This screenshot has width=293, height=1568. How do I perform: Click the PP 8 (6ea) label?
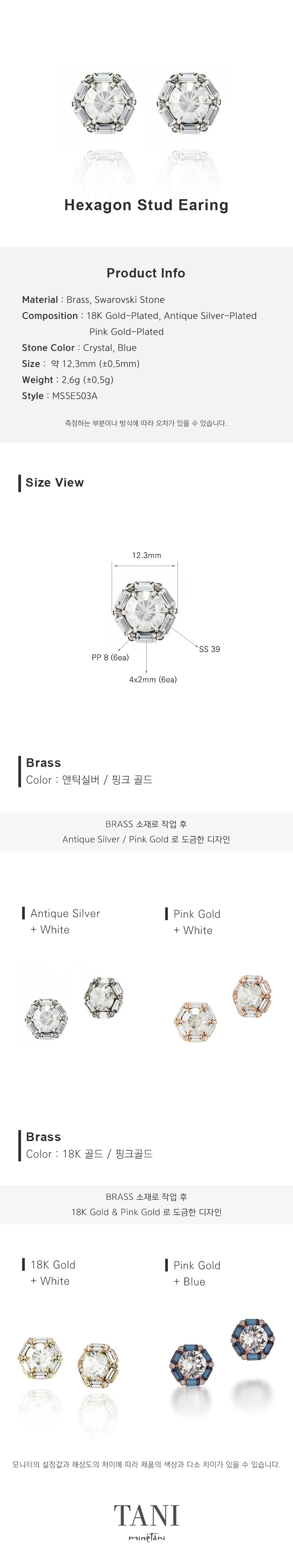pos(110,658)
